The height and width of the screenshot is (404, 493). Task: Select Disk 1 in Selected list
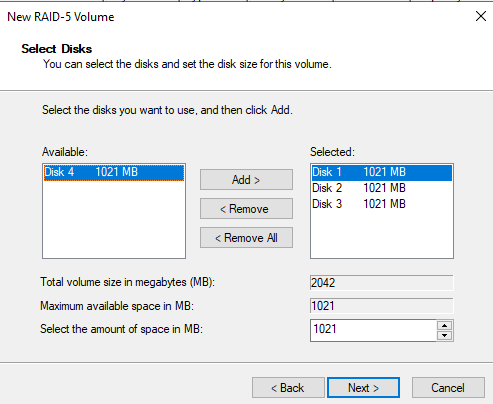pyautogui.click(x=382, y=172)
